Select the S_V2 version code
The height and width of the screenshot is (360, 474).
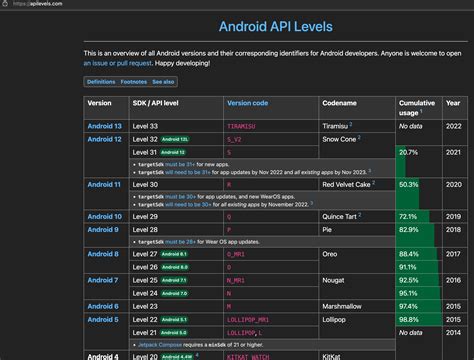point(234,139)
